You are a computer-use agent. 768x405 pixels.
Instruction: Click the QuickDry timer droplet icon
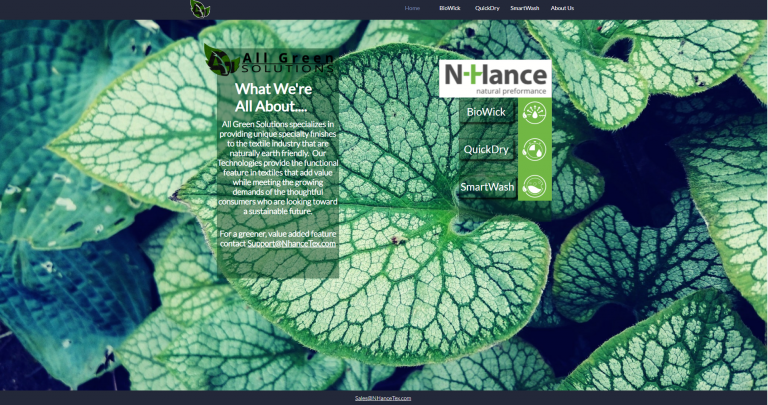pyautogui.click(x=534, y=149)
